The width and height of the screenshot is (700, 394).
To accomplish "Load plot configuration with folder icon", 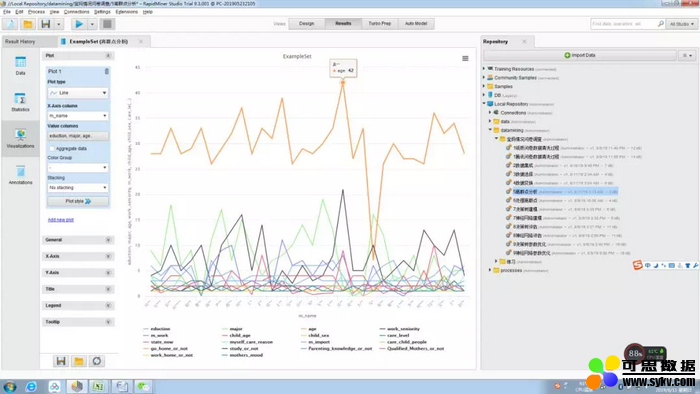I will coord(79,361).
